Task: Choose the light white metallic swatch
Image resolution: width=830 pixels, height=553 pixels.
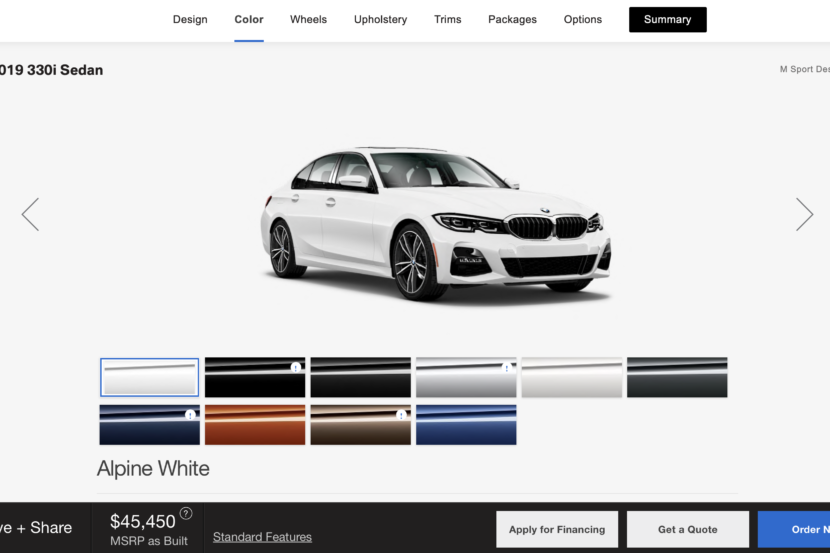Action: (572, 377)
